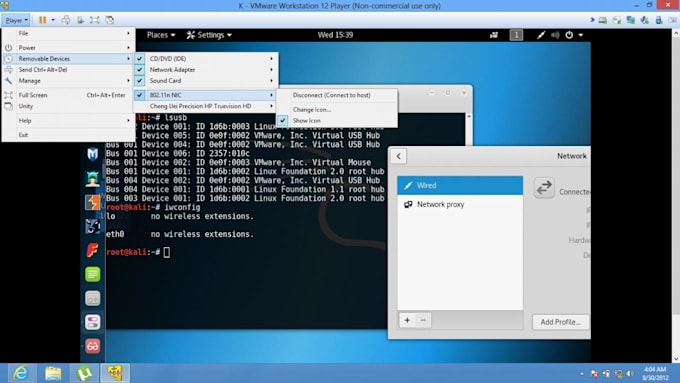Click the terminal window scrollbar up arrow

pyautogui.click(x=468, y=116)
